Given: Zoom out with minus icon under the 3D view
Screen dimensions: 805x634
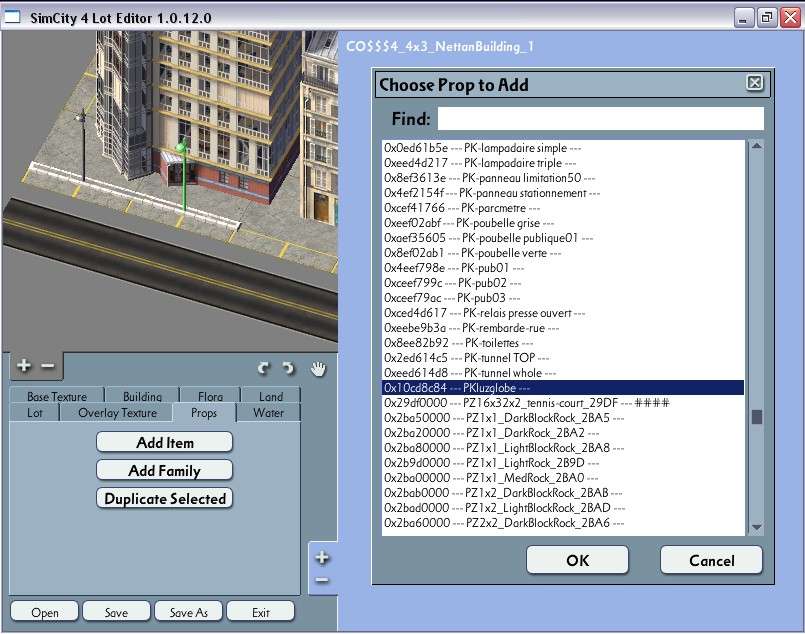Looking at the screenshot, I should (48, 366).
